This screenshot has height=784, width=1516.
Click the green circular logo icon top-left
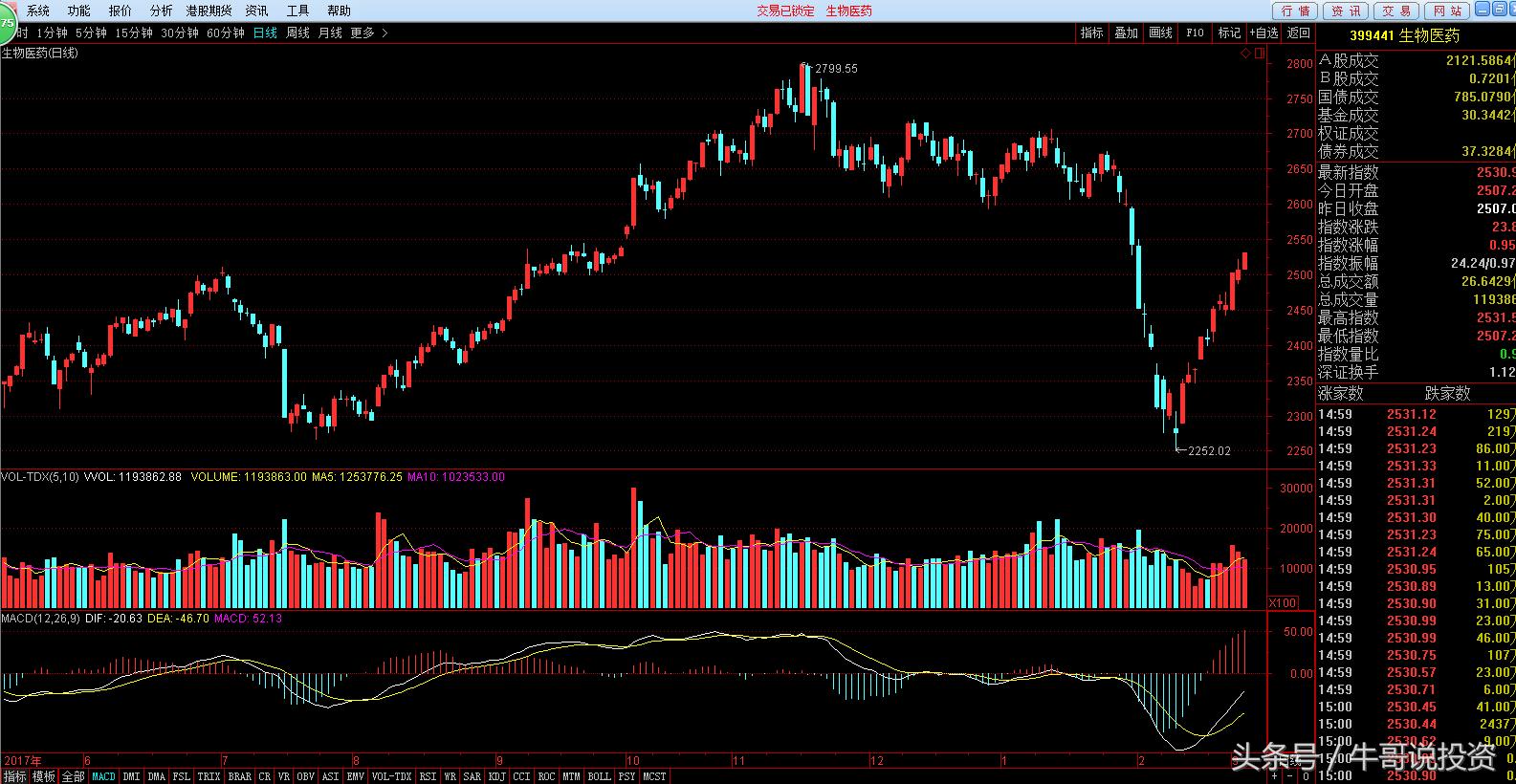tap(6, 21)
